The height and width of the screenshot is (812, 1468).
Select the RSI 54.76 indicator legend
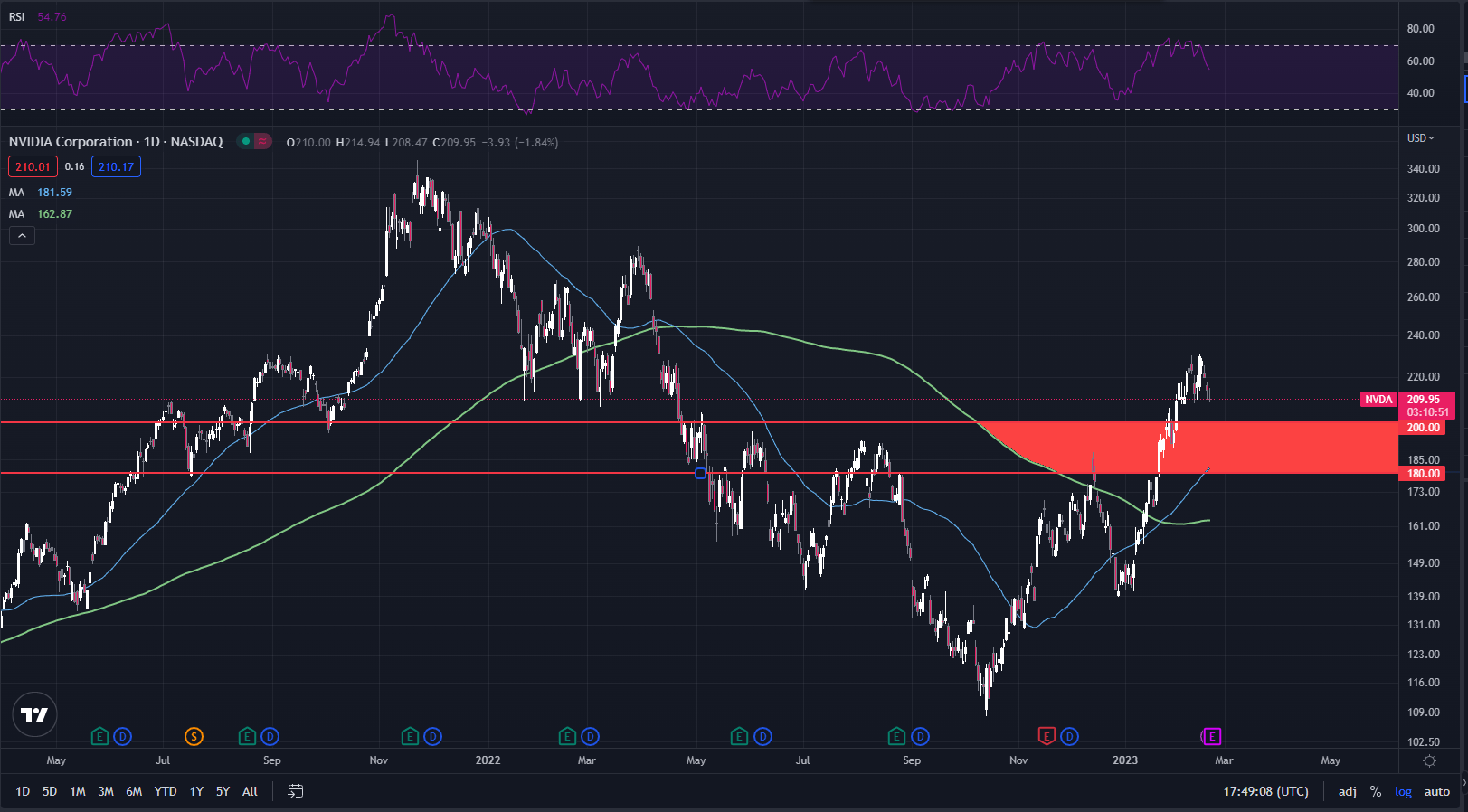click(37, 17)
